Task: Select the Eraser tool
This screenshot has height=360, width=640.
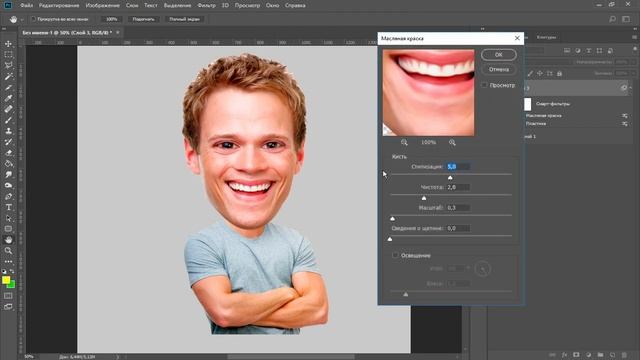Action: pos(8,153)
